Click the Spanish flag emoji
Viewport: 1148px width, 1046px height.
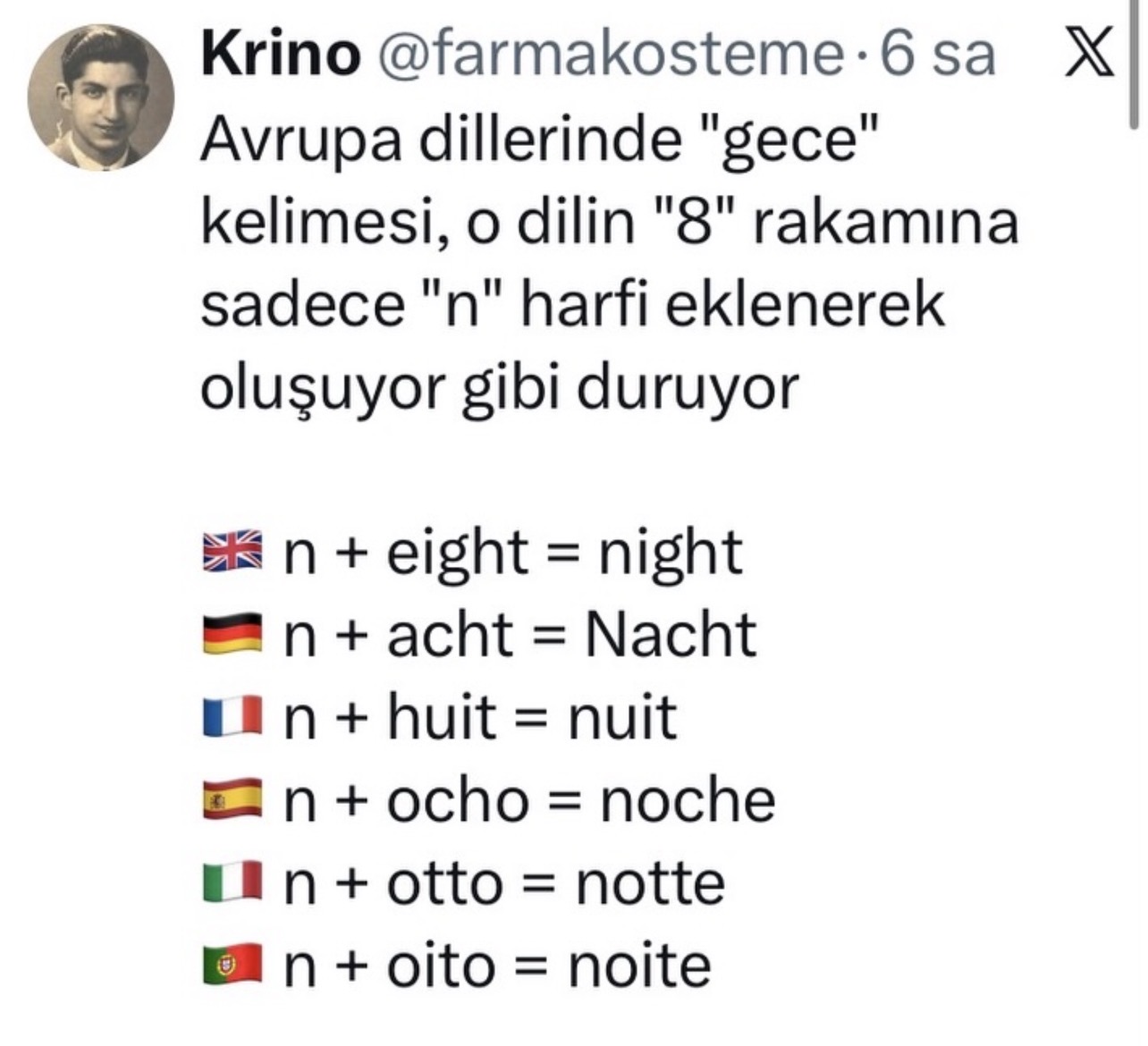pyautogui.click(x=232, y=799)
